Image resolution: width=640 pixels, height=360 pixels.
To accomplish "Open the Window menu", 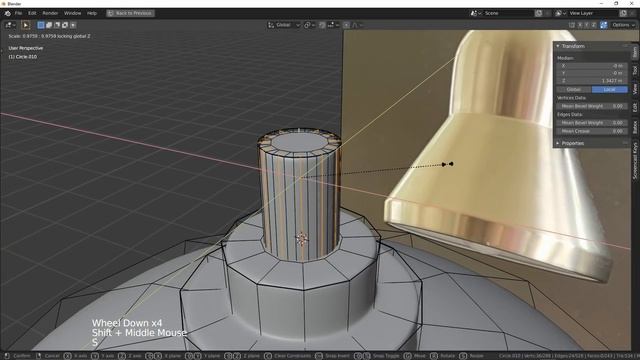I will (72, 13).
